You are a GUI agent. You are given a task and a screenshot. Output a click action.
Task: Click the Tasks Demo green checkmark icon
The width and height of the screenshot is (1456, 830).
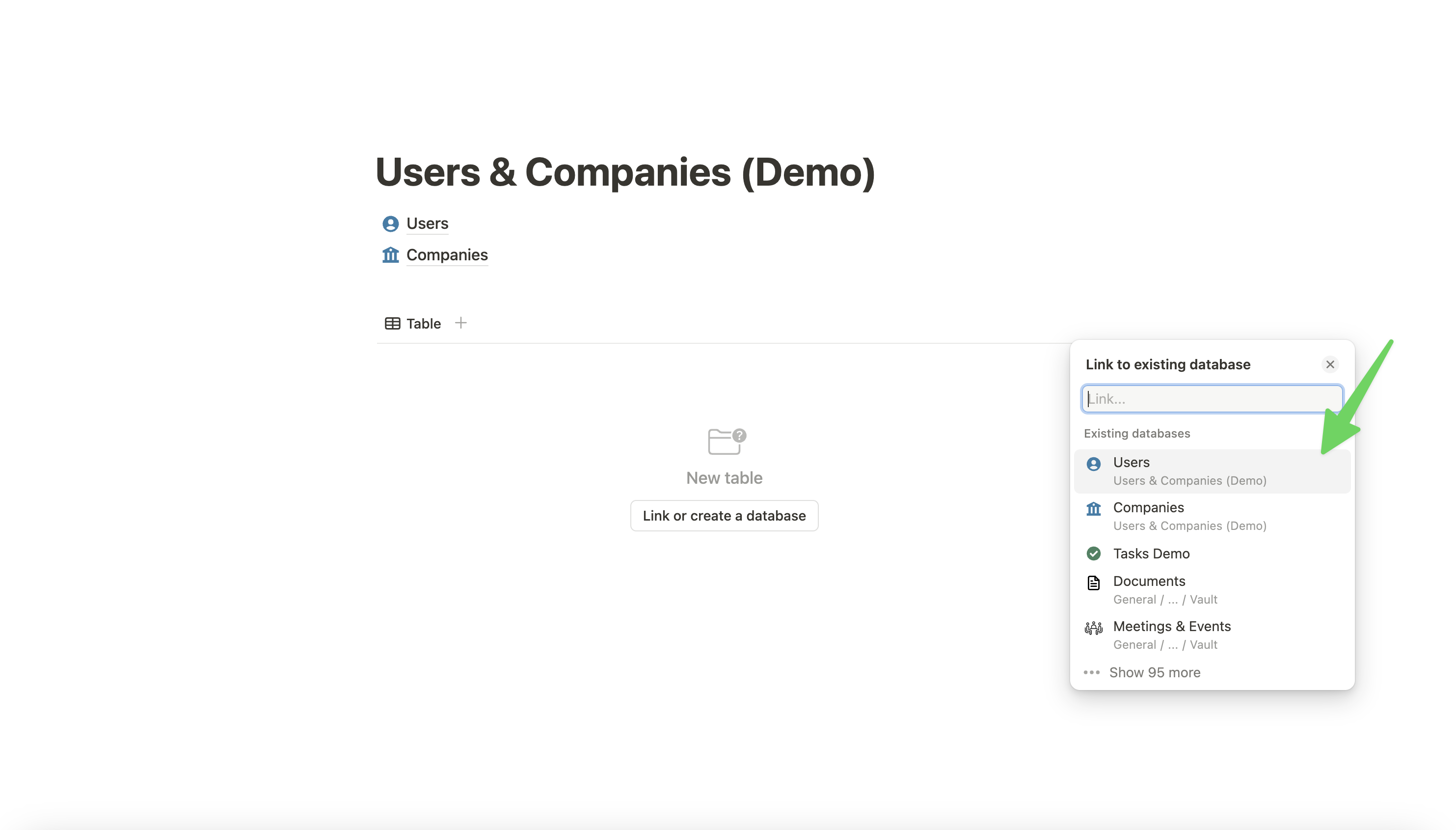[x=1093, y=553]
